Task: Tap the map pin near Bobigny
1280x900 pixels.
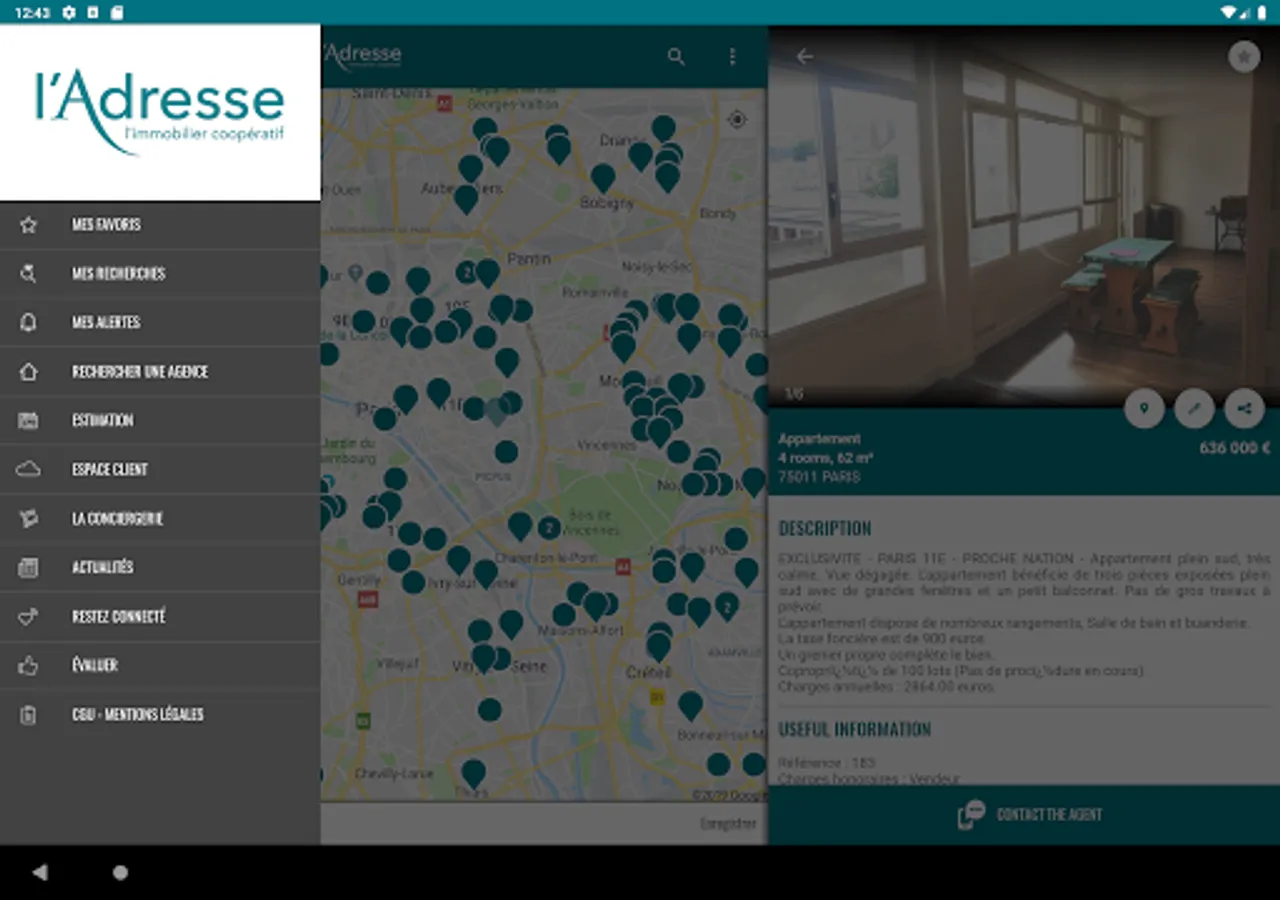Action: [602, 177]
